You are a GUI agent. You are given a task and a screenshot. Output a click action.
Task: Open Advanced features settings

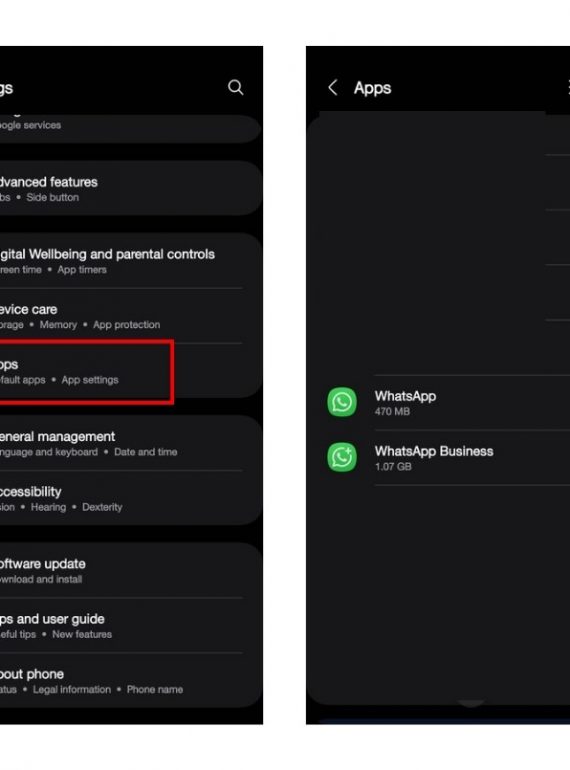(130, 189)
